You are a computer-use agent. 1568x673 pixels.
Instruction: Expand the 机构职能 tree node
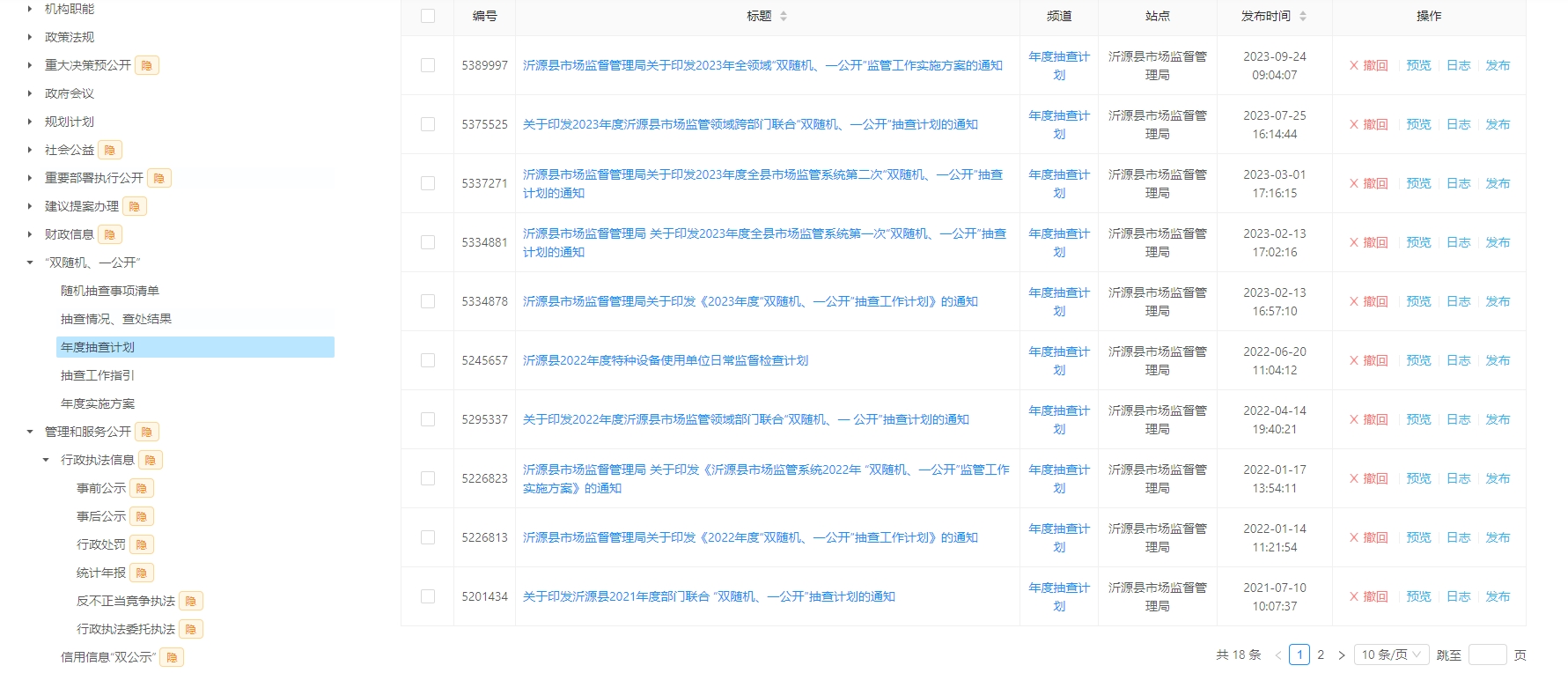30,9
